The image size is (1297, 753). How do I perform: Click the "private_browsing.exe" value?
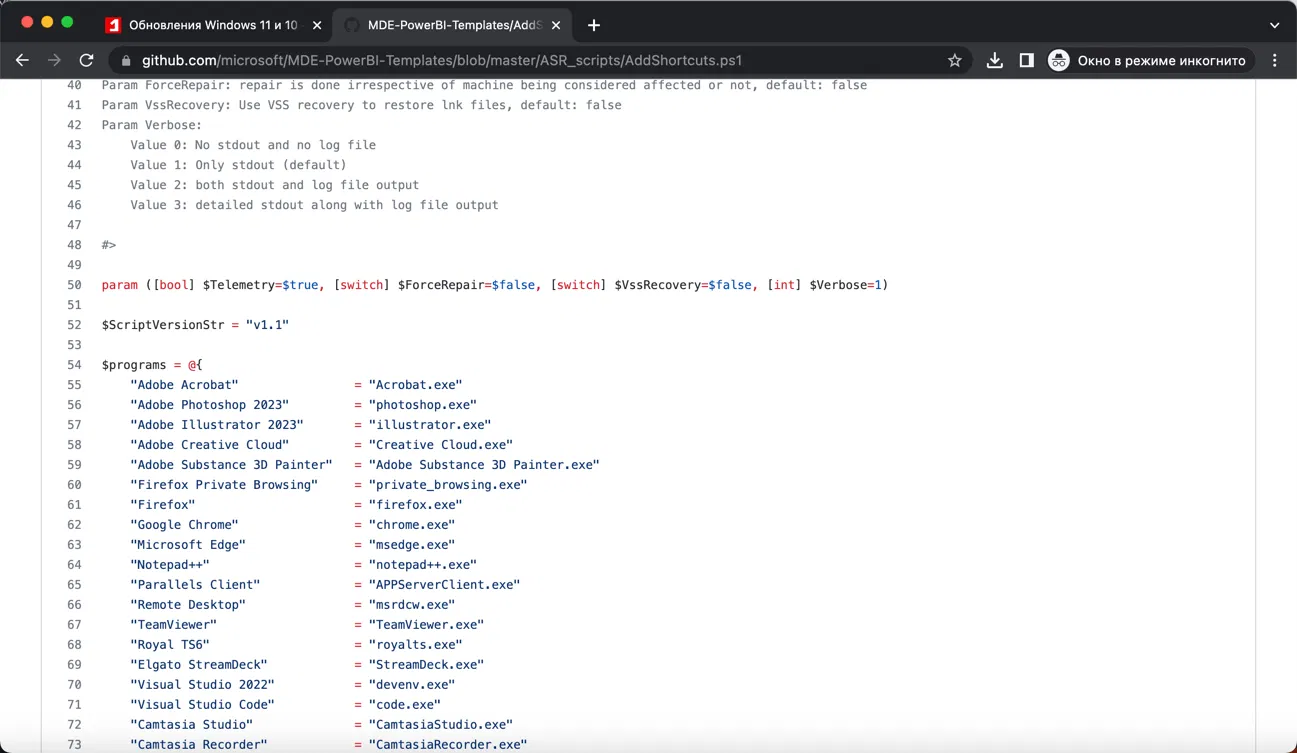click(448, 485)
